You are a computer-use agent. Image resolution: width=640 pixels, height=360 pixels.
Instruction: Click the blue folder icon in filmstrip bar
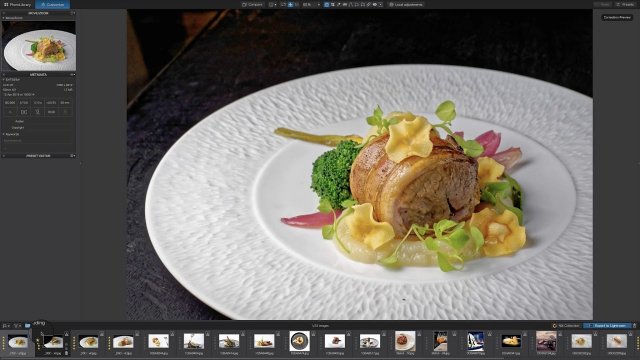coord(27,326)
